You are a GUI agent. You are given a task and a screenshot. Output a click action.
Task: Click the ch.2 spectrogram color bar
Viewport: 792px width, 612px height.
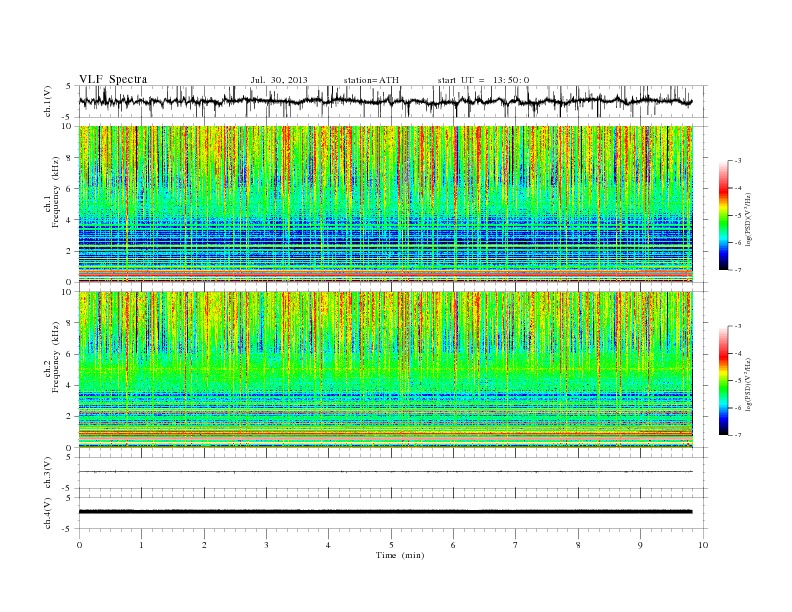[x=724, y=381]
